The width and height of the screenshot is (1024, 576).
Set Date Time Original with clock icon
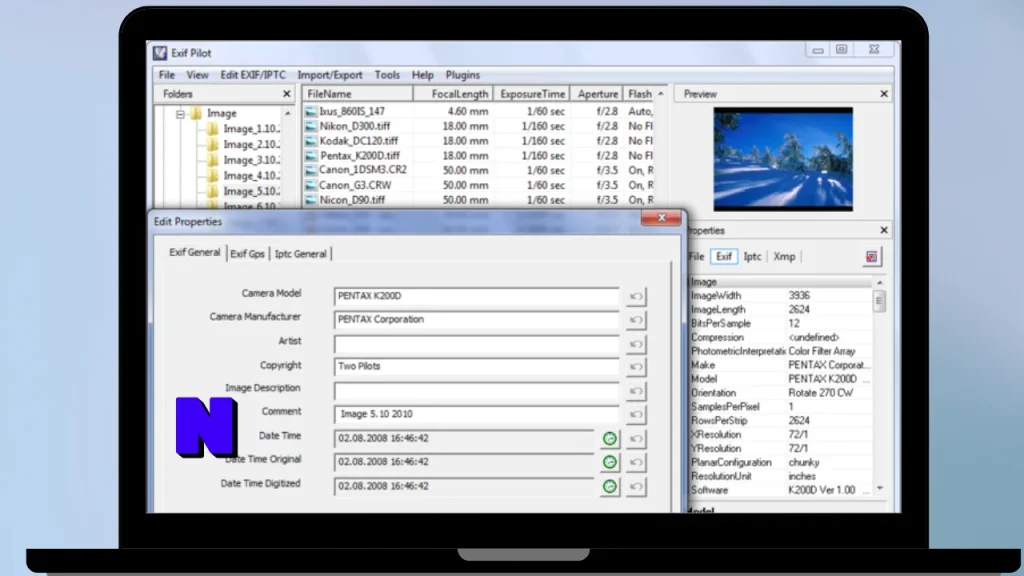(609, 462)
